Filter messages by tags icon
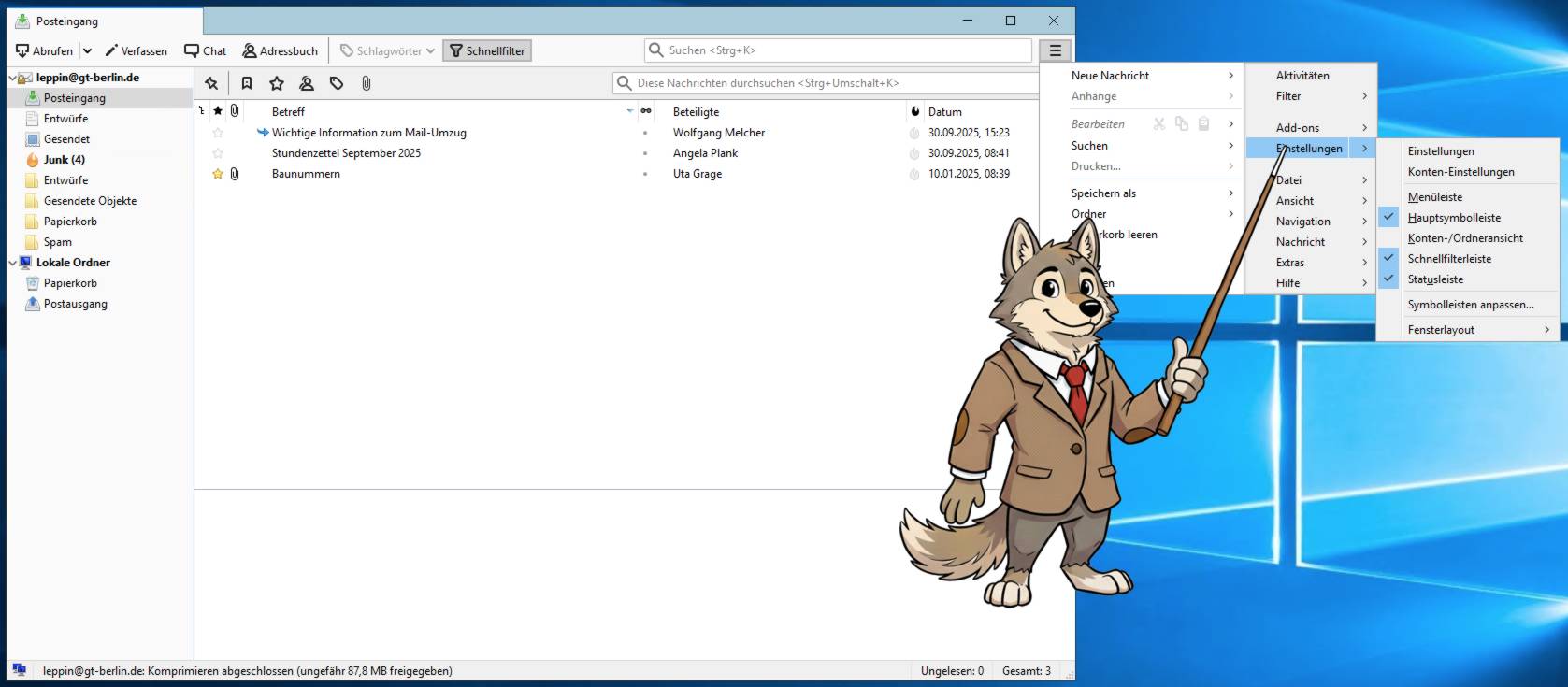 pyautogui.click(x=337, y=83)
